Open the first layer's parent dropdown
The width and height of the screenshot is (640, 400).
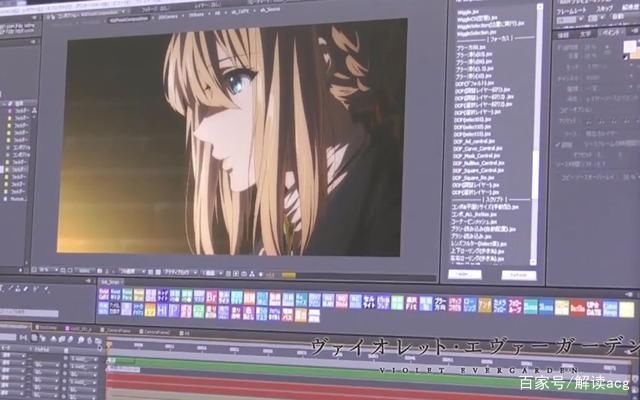click(83, 359)
